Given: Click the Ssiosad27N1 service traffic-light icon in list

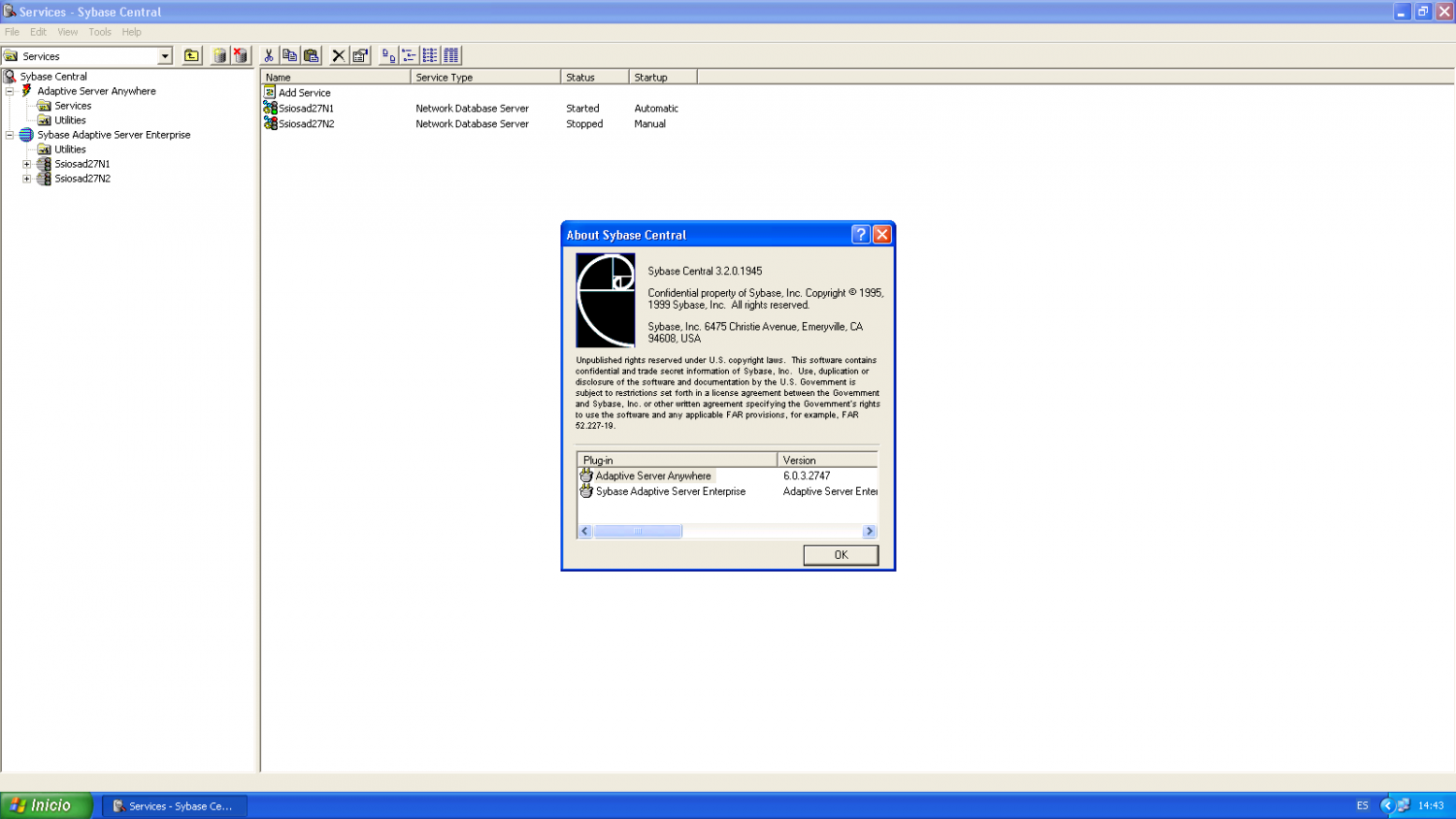Looking at the screenshot, I should (270, 108).
